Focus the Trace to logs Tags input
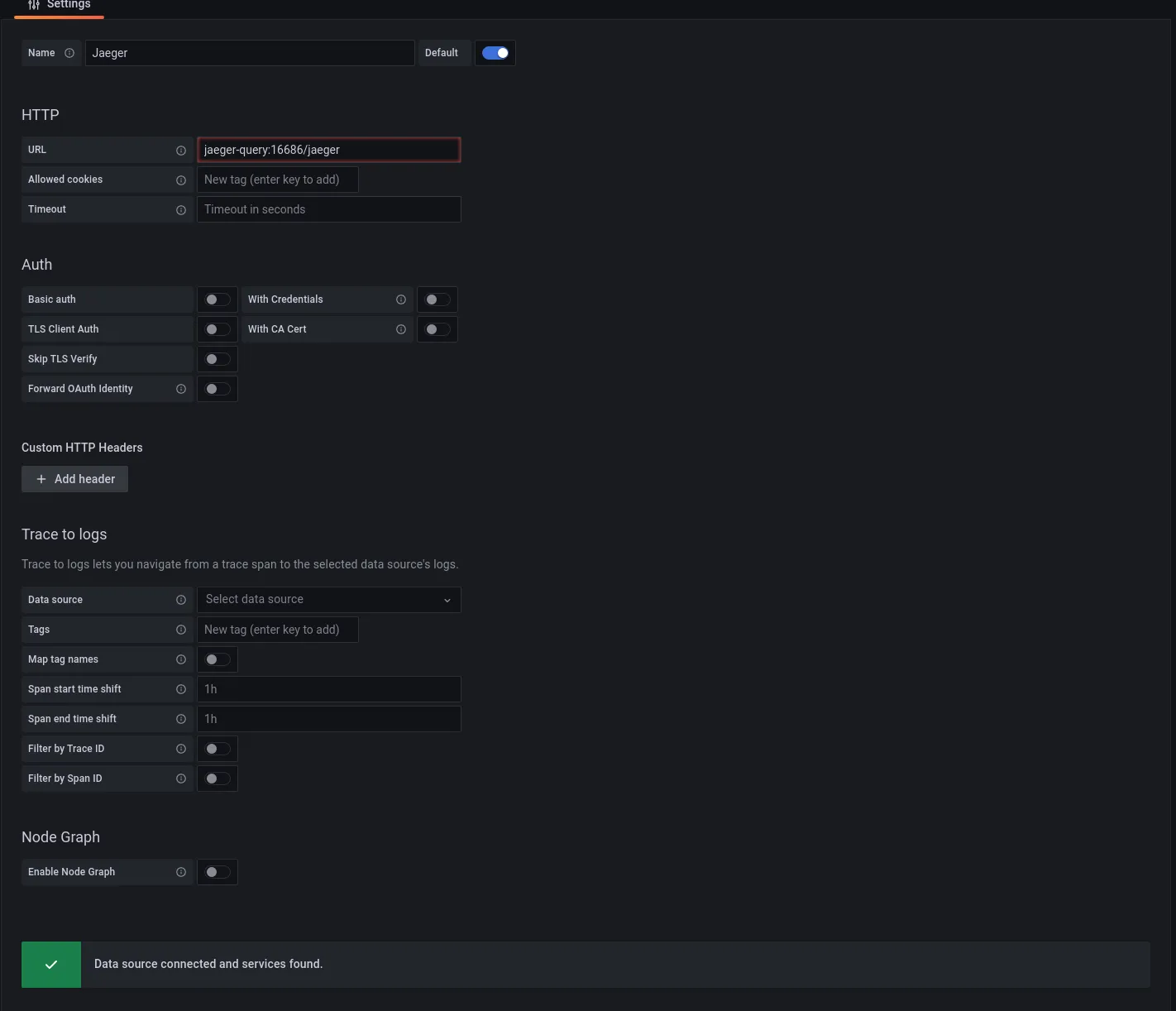This screenshot has height=1011, width=1176. 278,630
